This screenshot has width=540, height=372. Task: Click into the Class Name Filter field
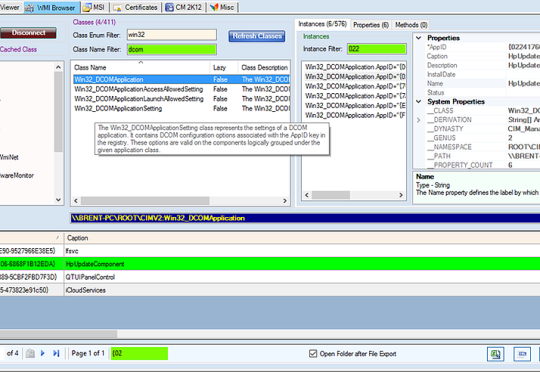coord(172,50)
